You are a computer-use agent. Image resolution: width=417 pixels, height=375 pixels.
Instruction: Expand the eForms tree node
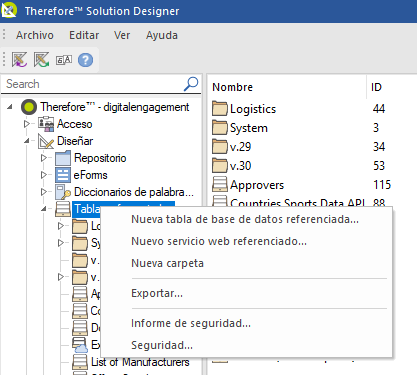tap(44, 175)
